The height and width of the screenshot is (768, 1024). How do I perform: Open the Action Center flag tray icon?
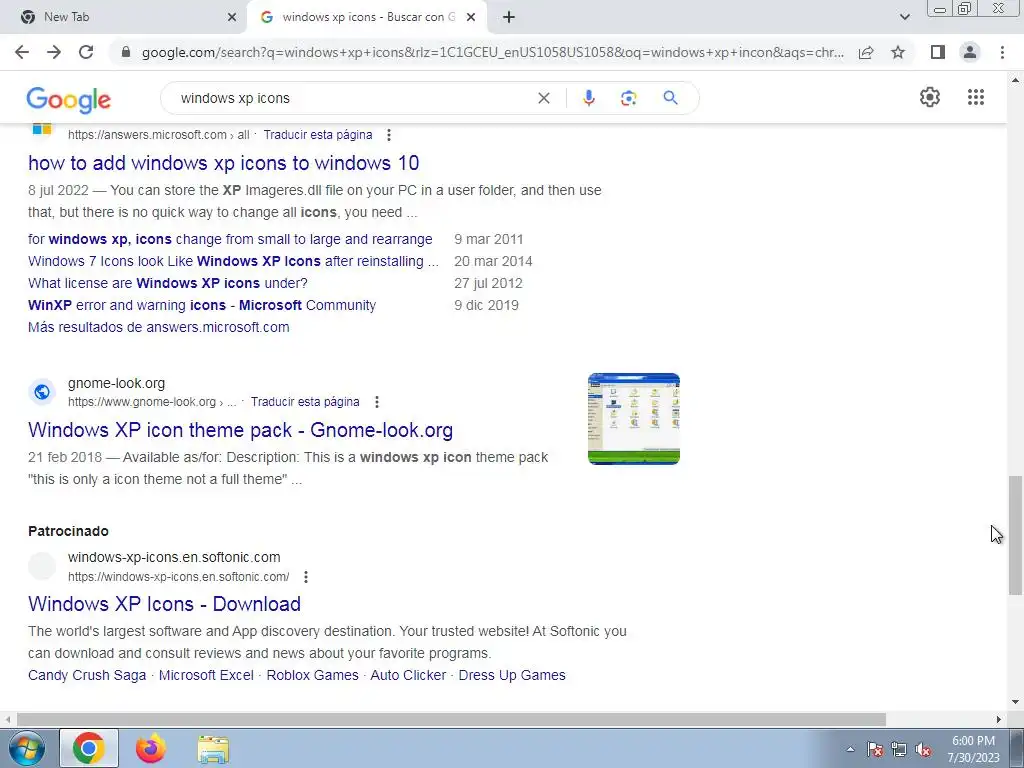click(875, 750)
